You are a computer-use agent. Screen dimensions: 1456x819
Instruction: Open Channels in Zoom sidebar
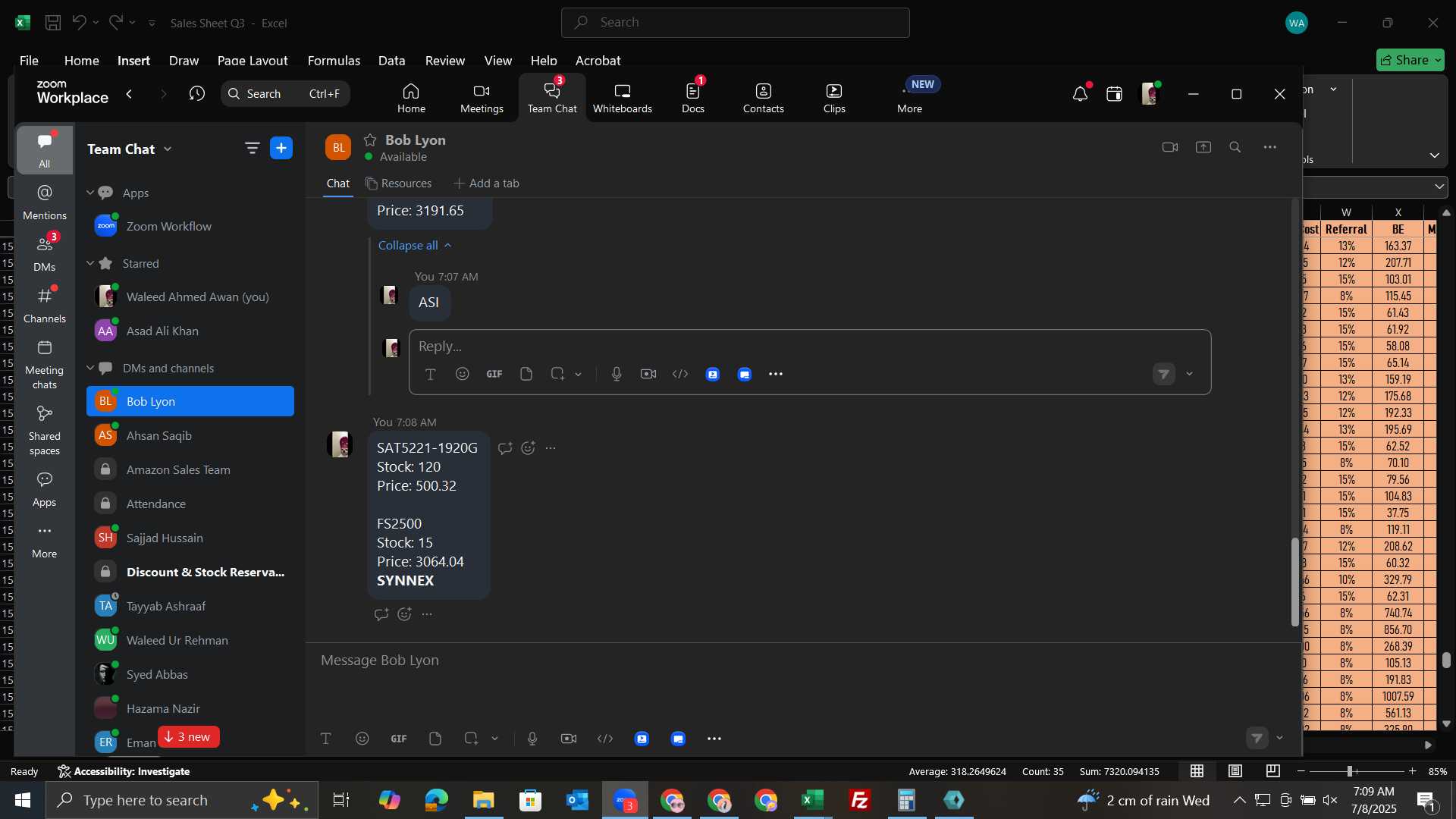[45, 306]
